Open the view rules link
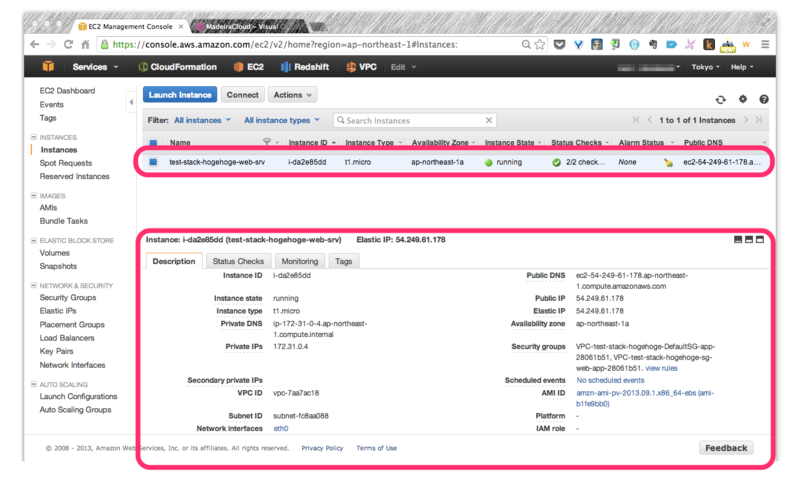800x498 pixels. click(x=661, y=368)
